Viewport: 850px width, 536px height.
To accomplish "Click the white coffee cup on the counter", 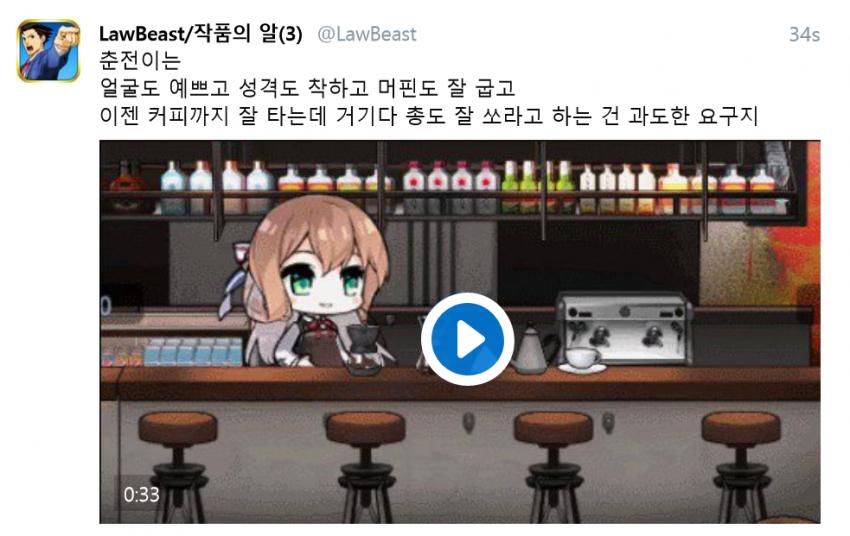I will click(x=583, y=360).
